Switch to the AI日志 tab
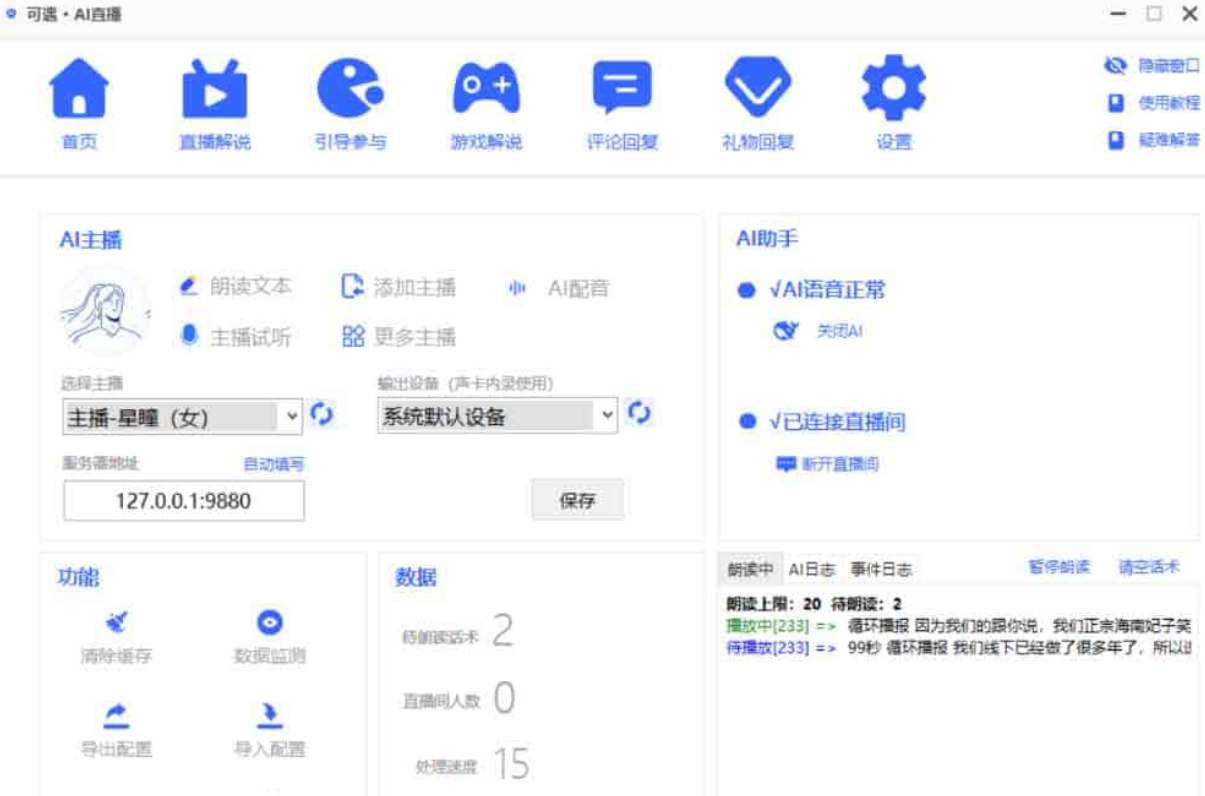Screen dimensions: 1205x796 click(811, 569)
